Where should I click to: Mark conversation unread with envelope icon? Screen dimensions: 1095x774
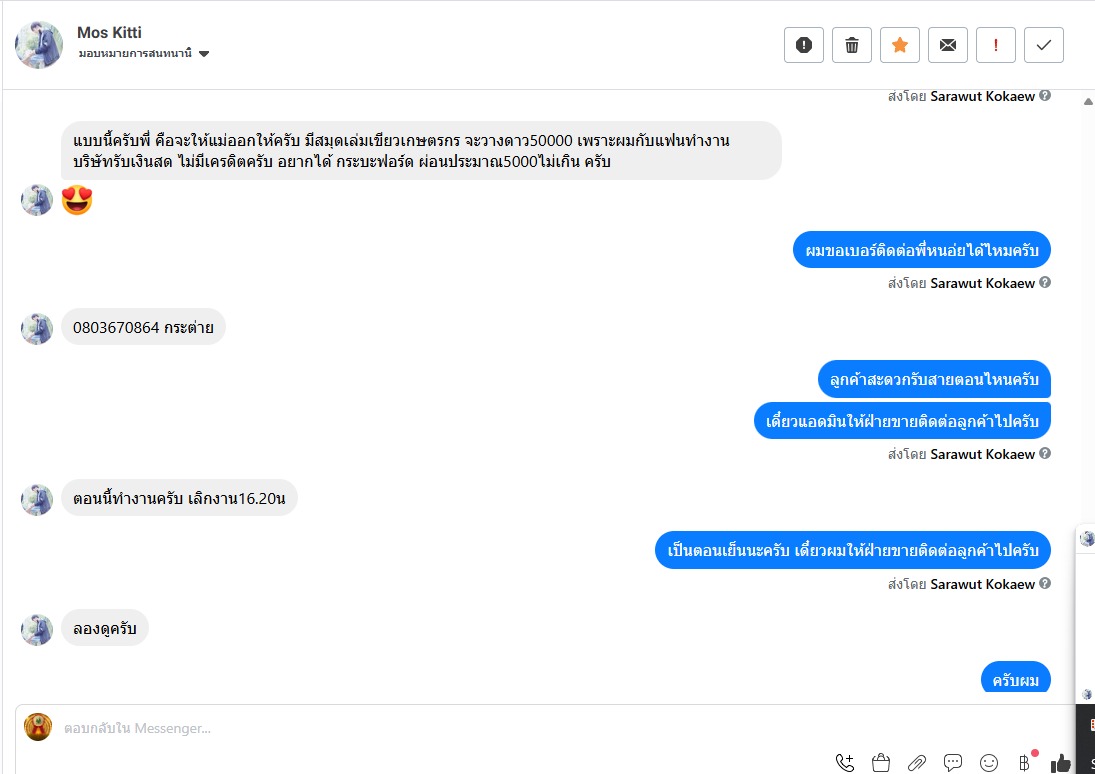[948, 45]
